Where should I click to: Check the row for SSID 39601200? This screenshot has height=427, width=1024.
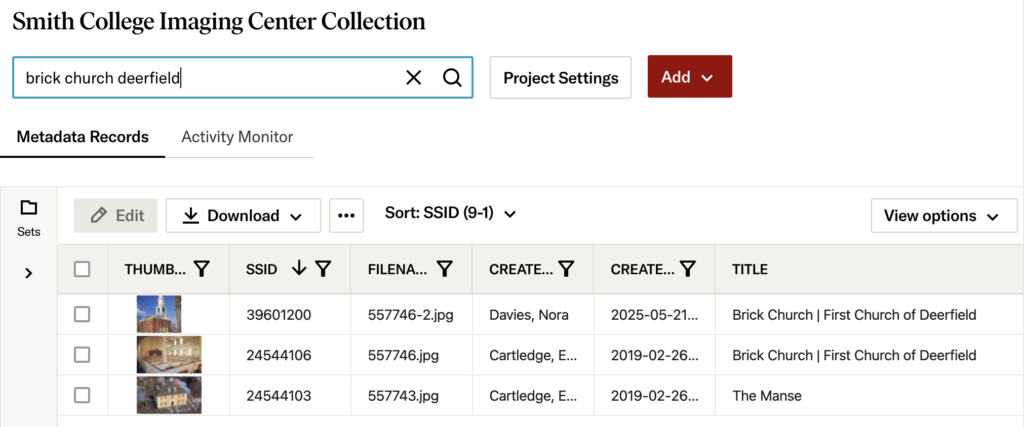(x=82, y=315)
